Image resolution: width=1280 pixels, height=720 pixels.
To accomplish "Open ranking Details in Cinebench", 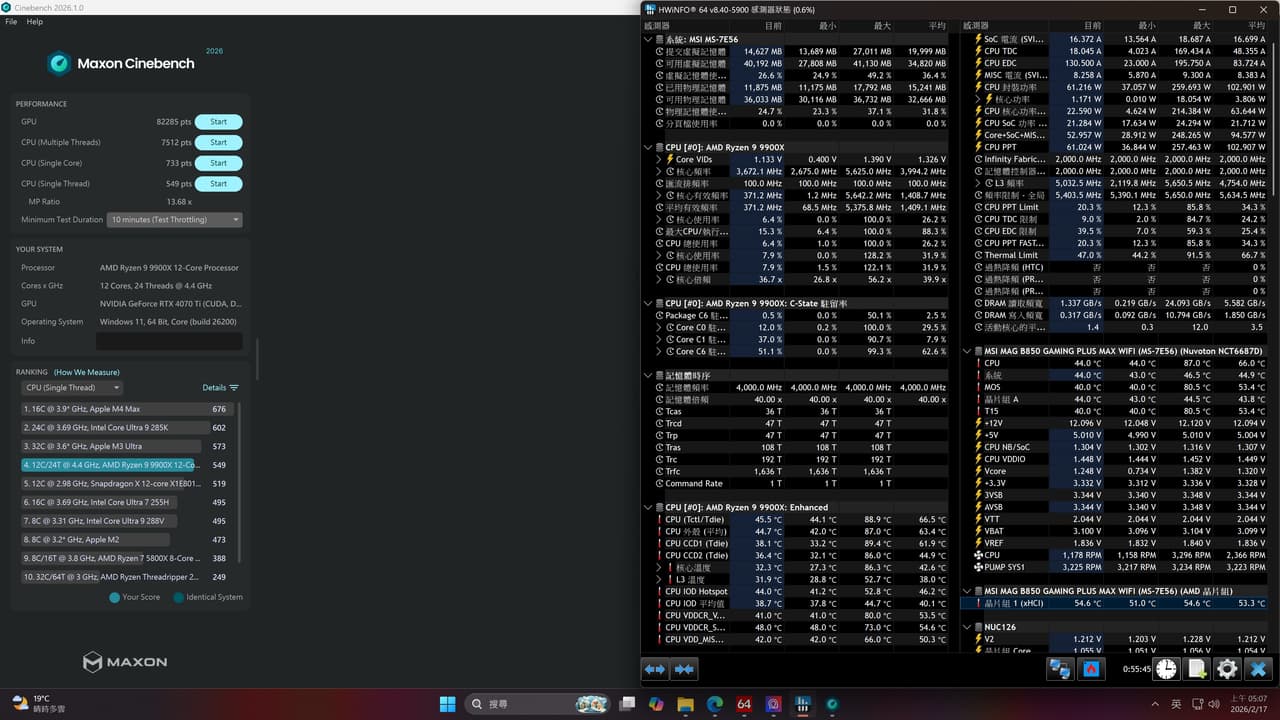I will click(x=220, y=387).
